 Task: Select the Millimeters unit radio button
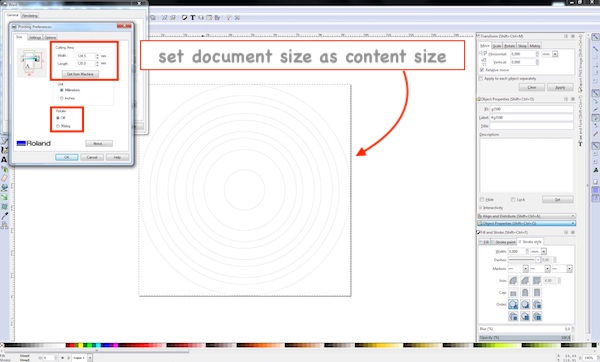pos(61,90)
